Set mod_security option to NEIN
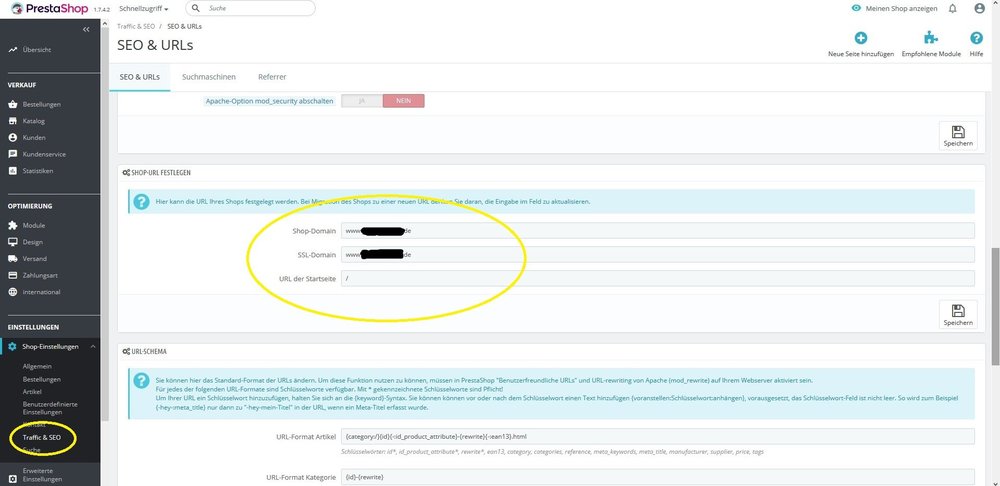The width and height of the screenshot is (1000, 486). (x=404, y=101)
